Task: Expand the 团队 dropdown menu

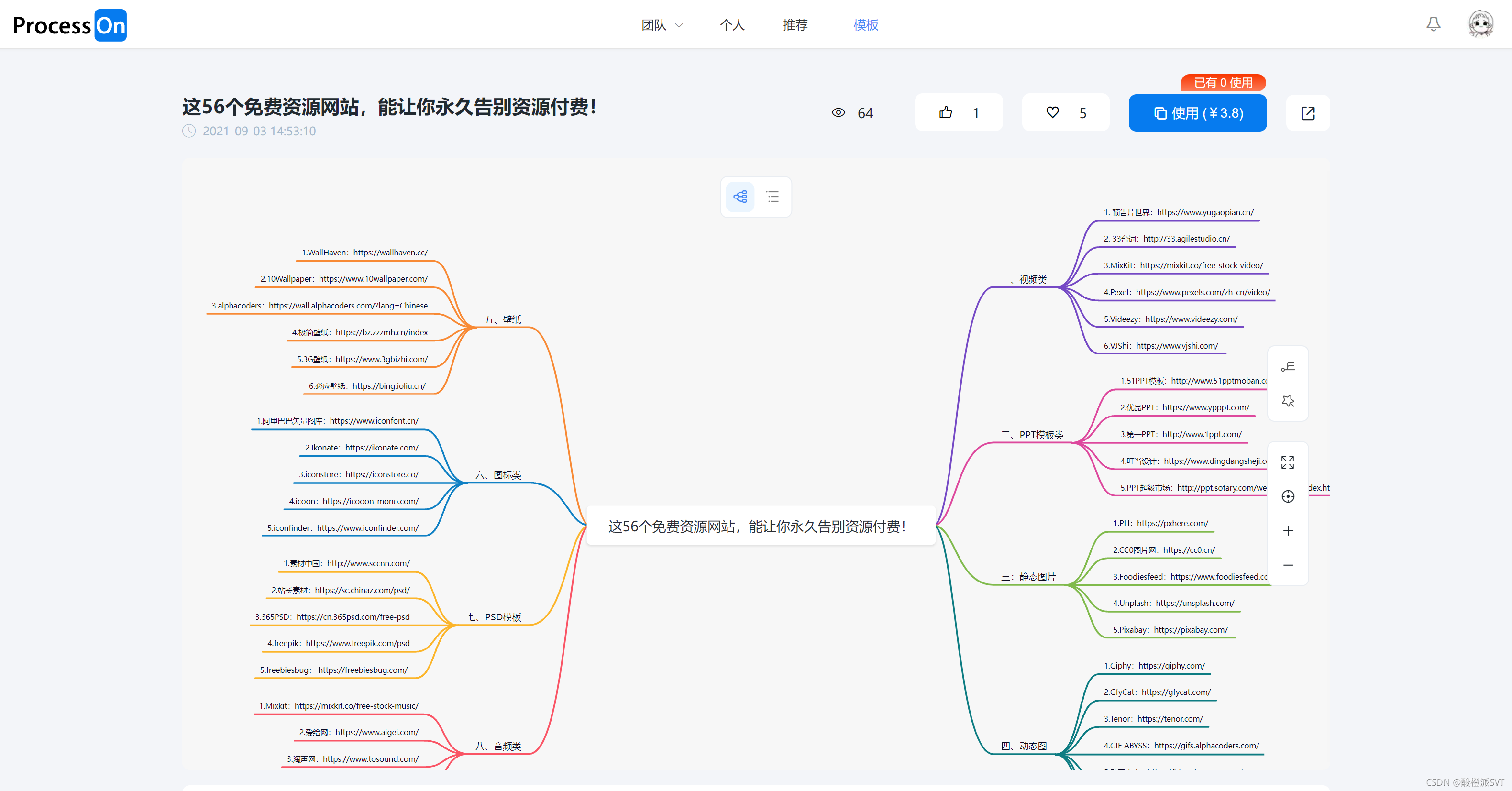Action: (662, 25)
